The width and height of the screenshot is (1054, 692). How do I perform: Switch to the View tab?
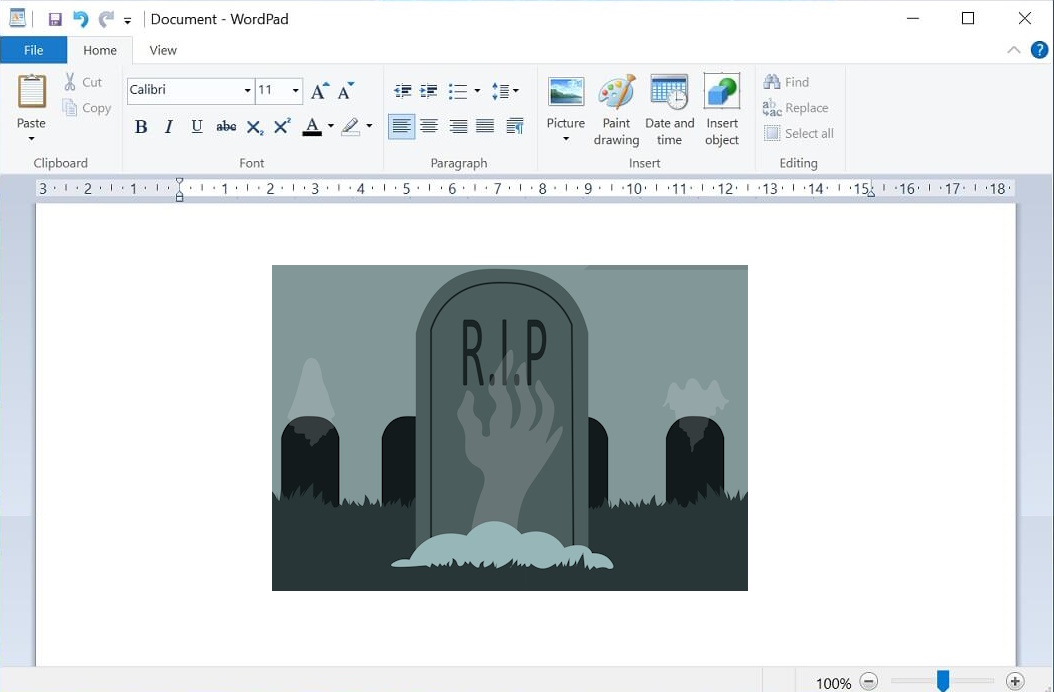(x=163, y=50)
